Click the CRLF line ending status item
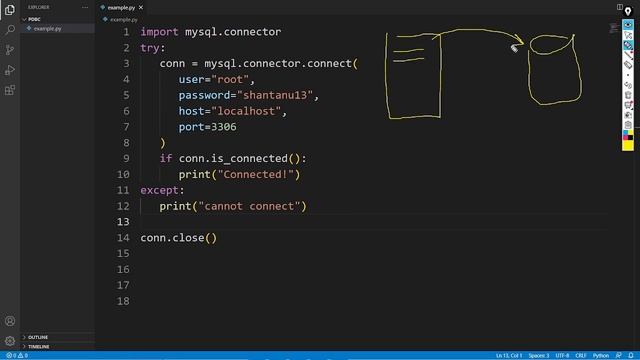640x360 pixels. (x=580, y=356)
